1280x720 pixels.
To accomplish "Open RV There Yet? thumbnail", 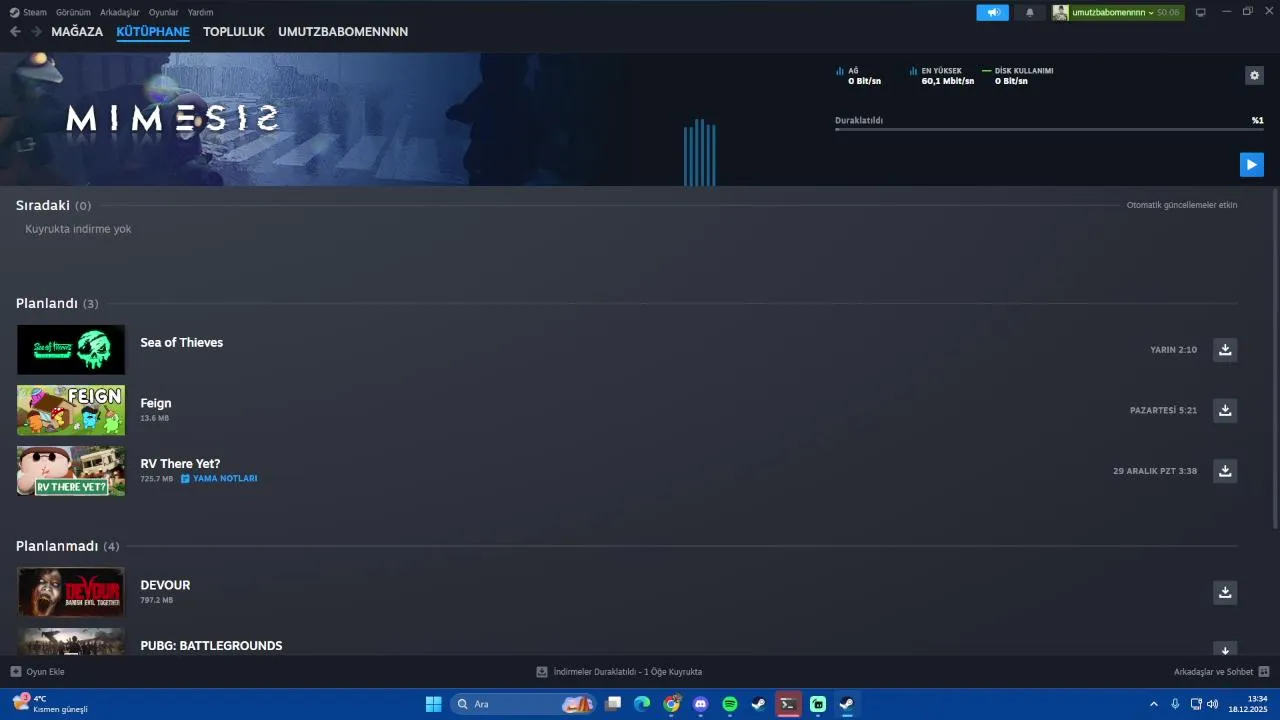I will tap(71, 471).
